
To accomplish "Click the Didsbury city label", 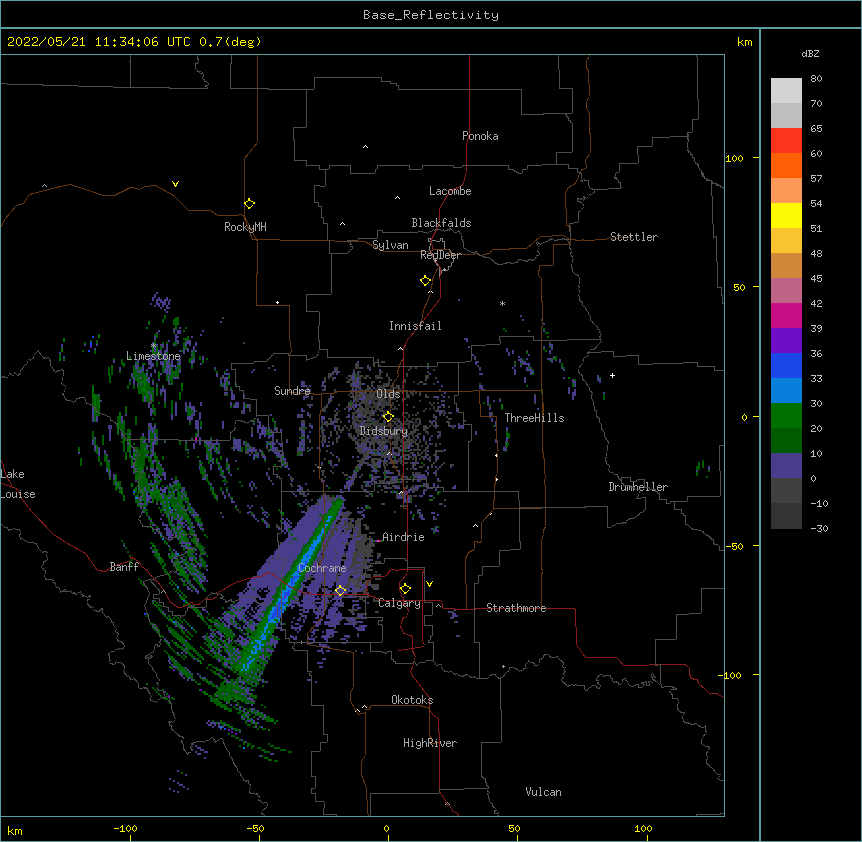I will tap(384, 431).
